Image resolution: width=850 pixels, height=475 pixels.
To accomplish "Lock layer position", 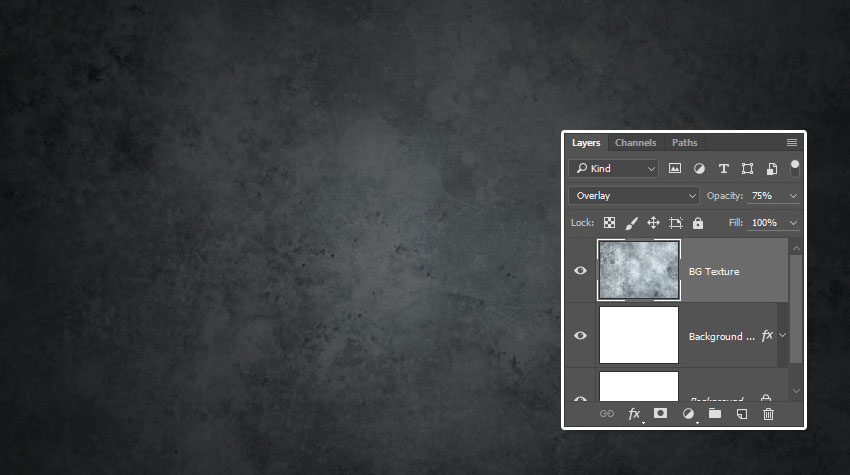I will click(x=653, y=223).
